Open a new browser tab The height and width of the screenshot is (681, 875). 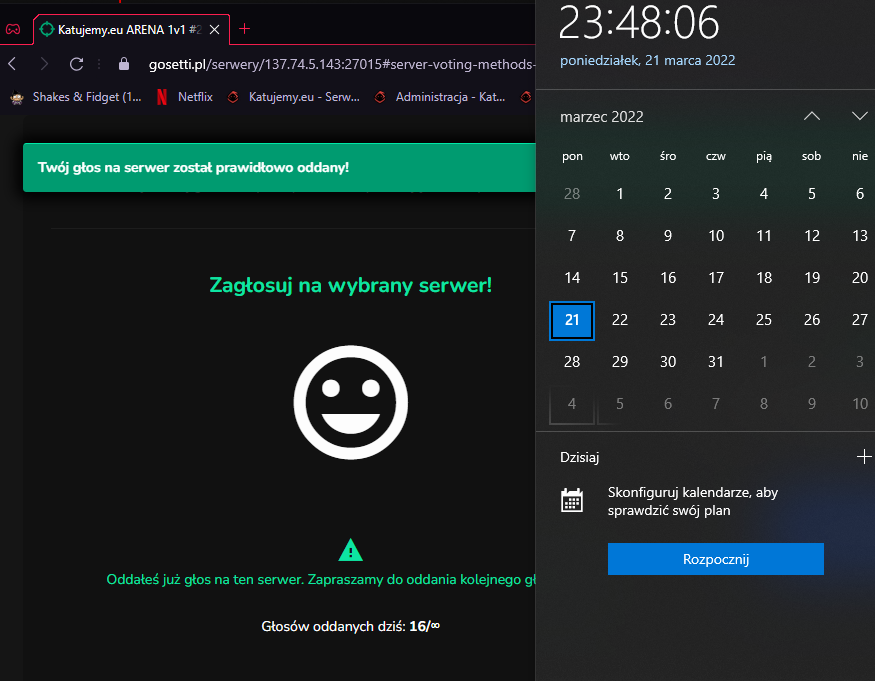click(x=244, y=28)
